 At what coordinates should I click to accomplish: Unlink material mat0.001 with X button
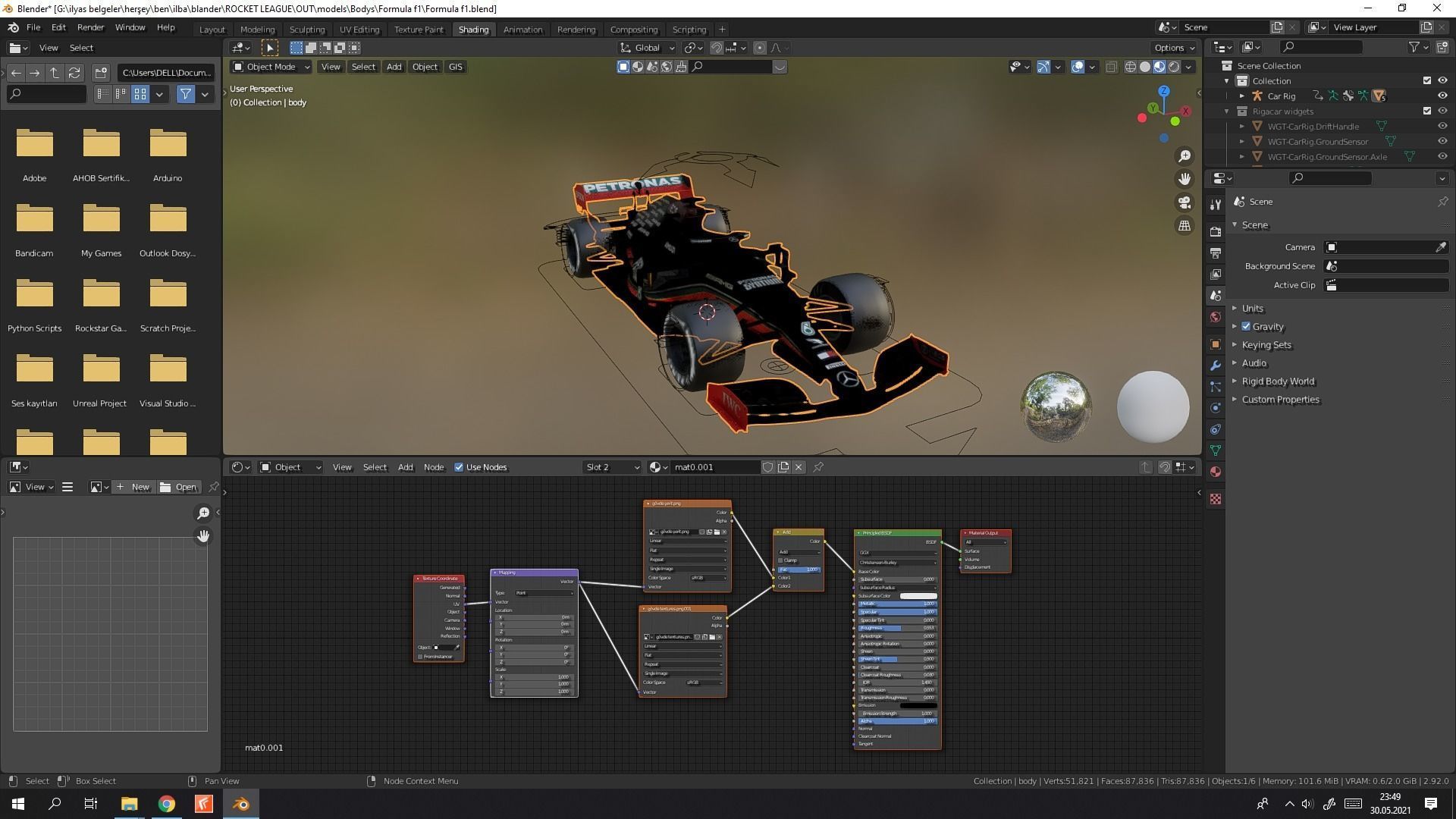799,467
